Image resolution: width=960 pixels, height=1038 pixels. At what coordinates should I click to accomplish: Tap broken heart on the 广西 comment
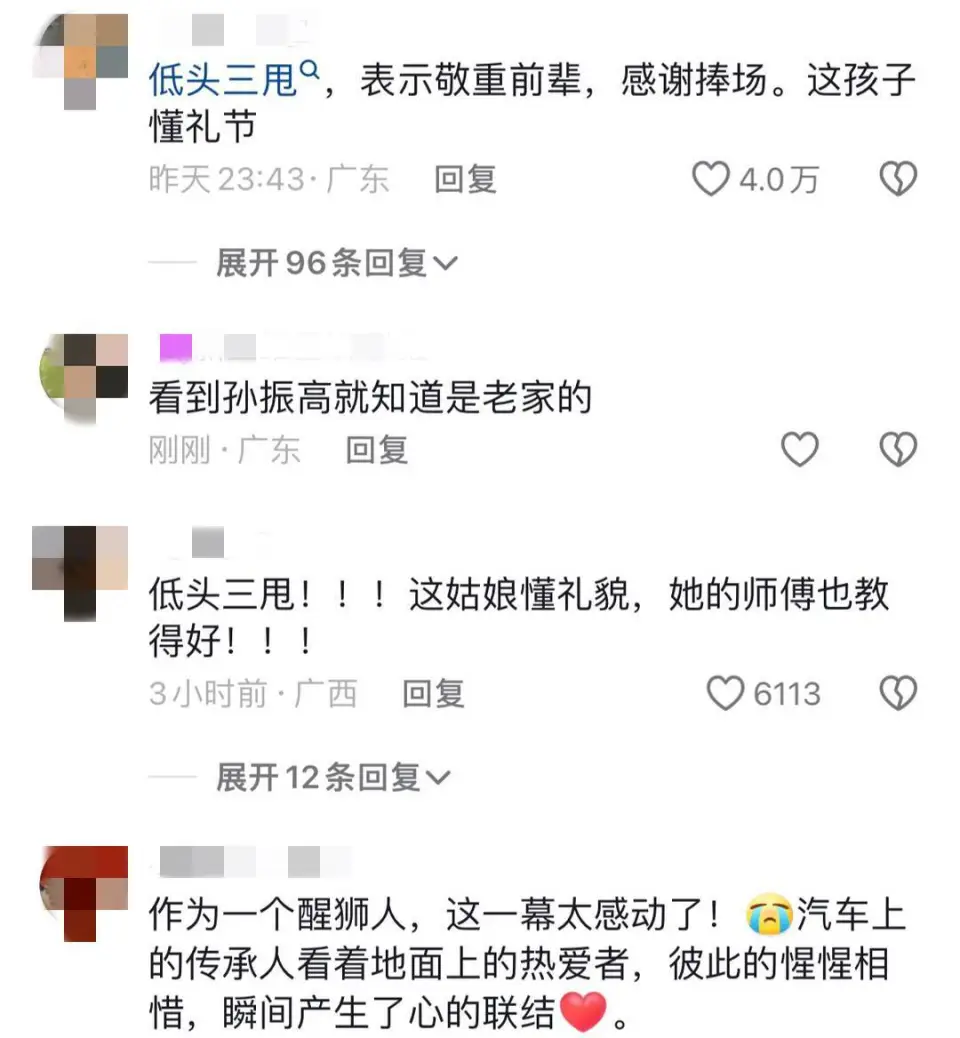898,693
